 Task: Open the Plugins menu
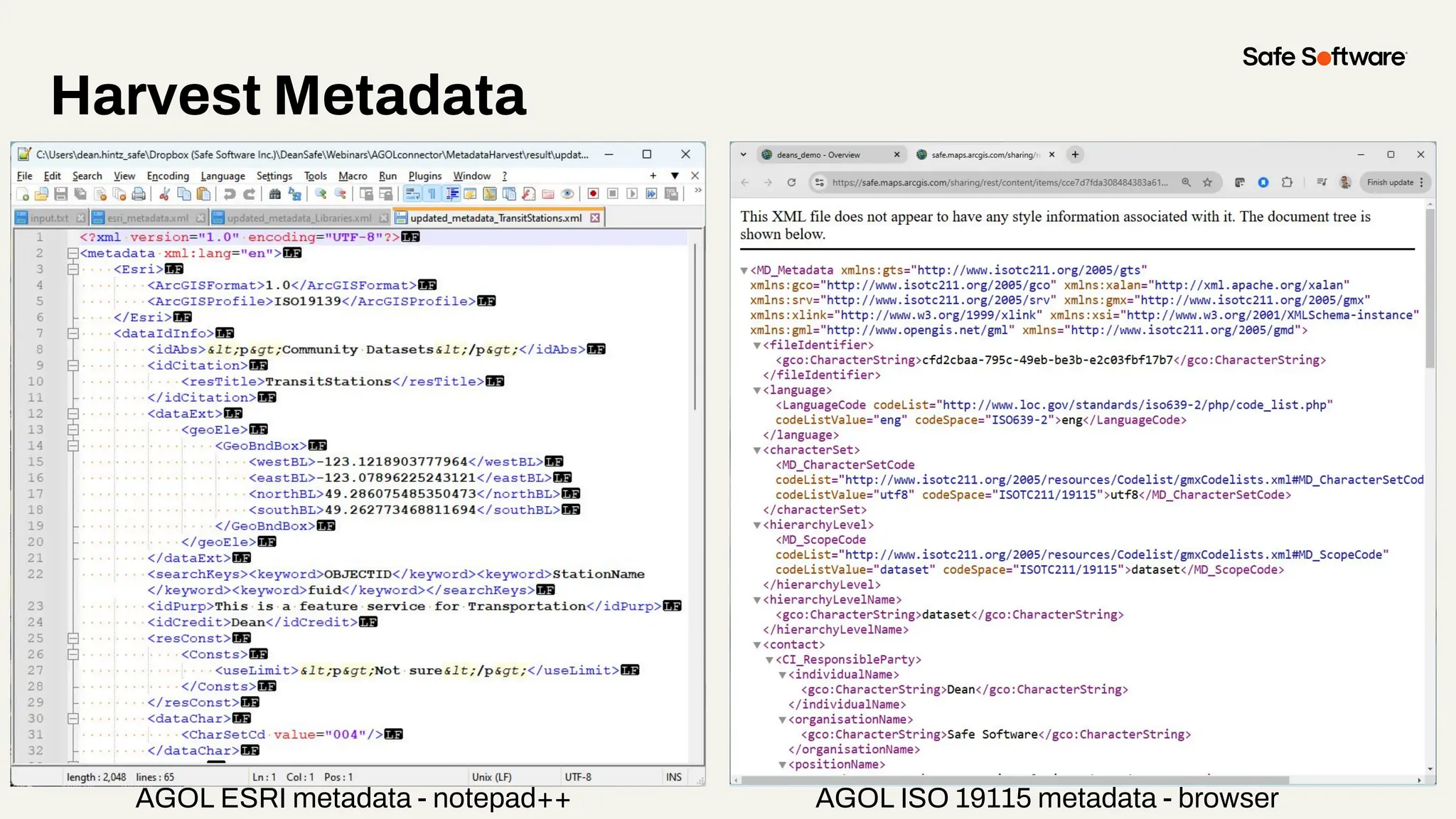[x=425, y=176]
